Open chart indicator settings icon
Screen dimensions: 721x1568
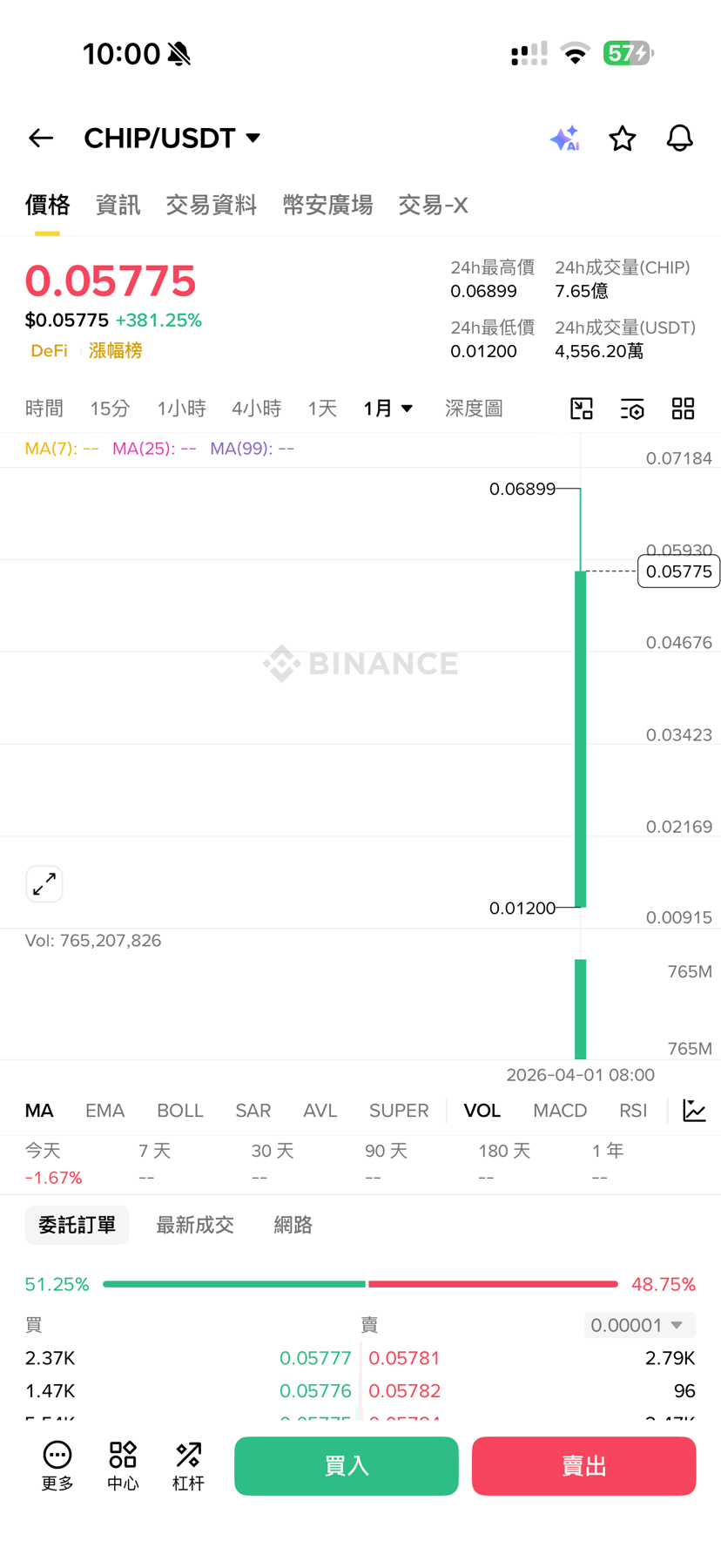[x=632, y=409]
